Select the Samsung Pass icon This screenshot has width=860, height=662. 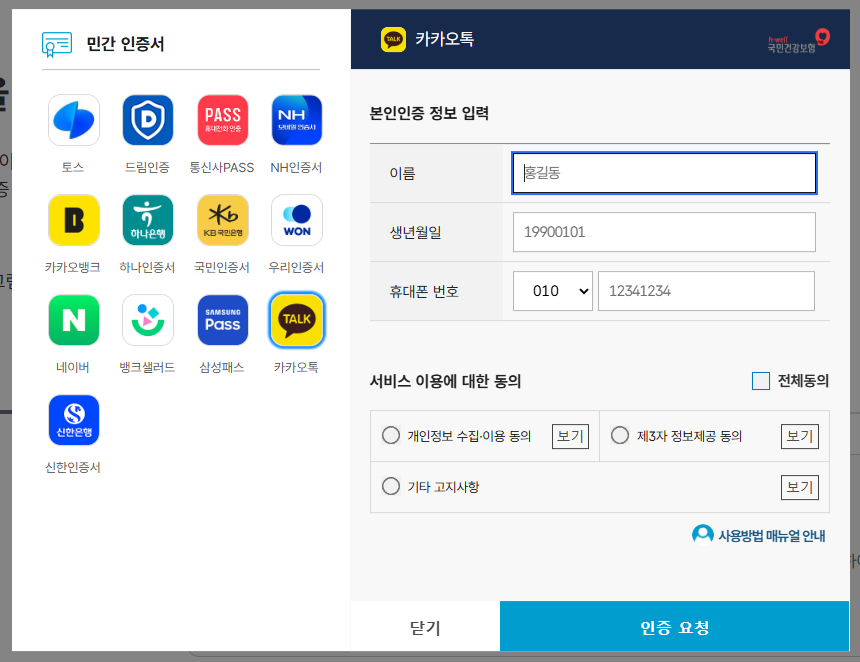223,320
